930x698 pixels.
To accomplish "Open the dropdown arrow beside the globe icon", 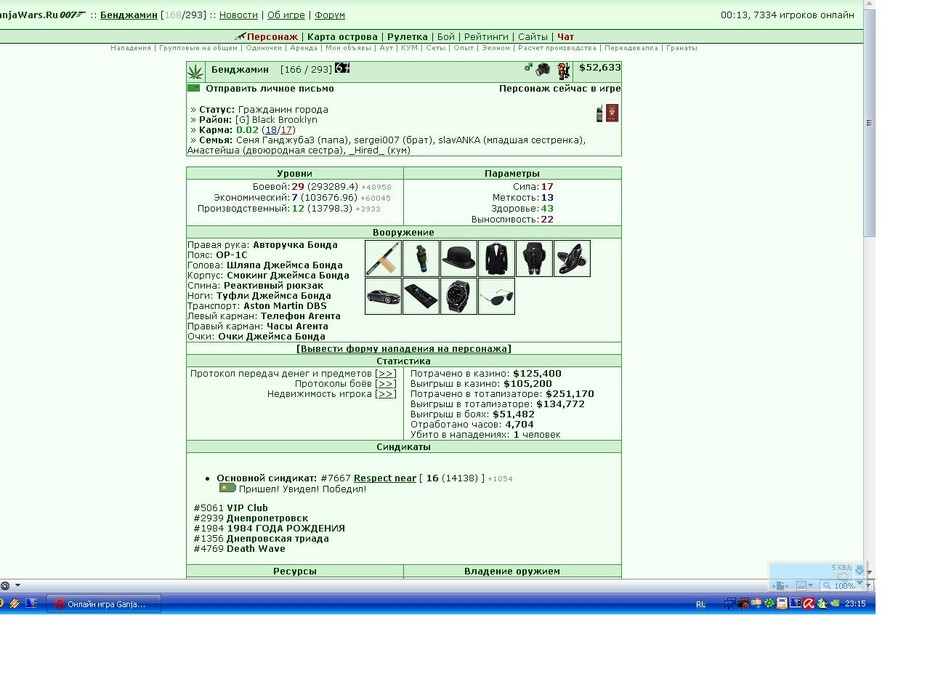I will (18, 585).
